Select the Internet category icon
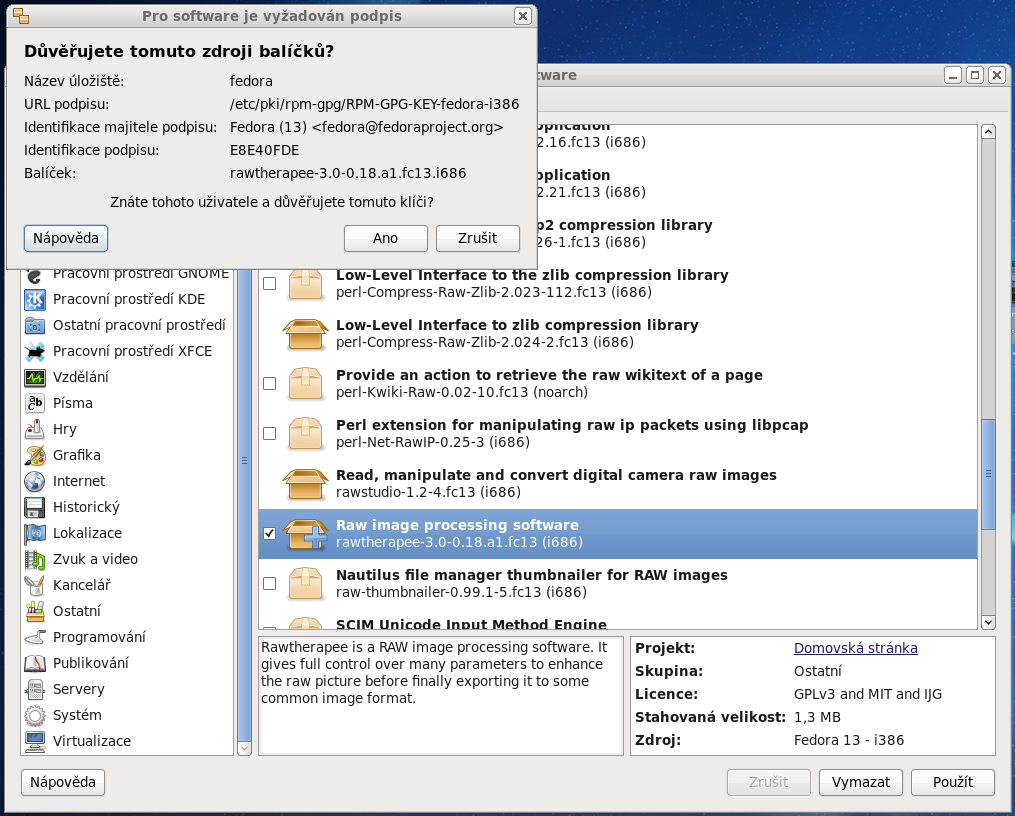This screenshot has height=816, width=1015. (35, 481)
